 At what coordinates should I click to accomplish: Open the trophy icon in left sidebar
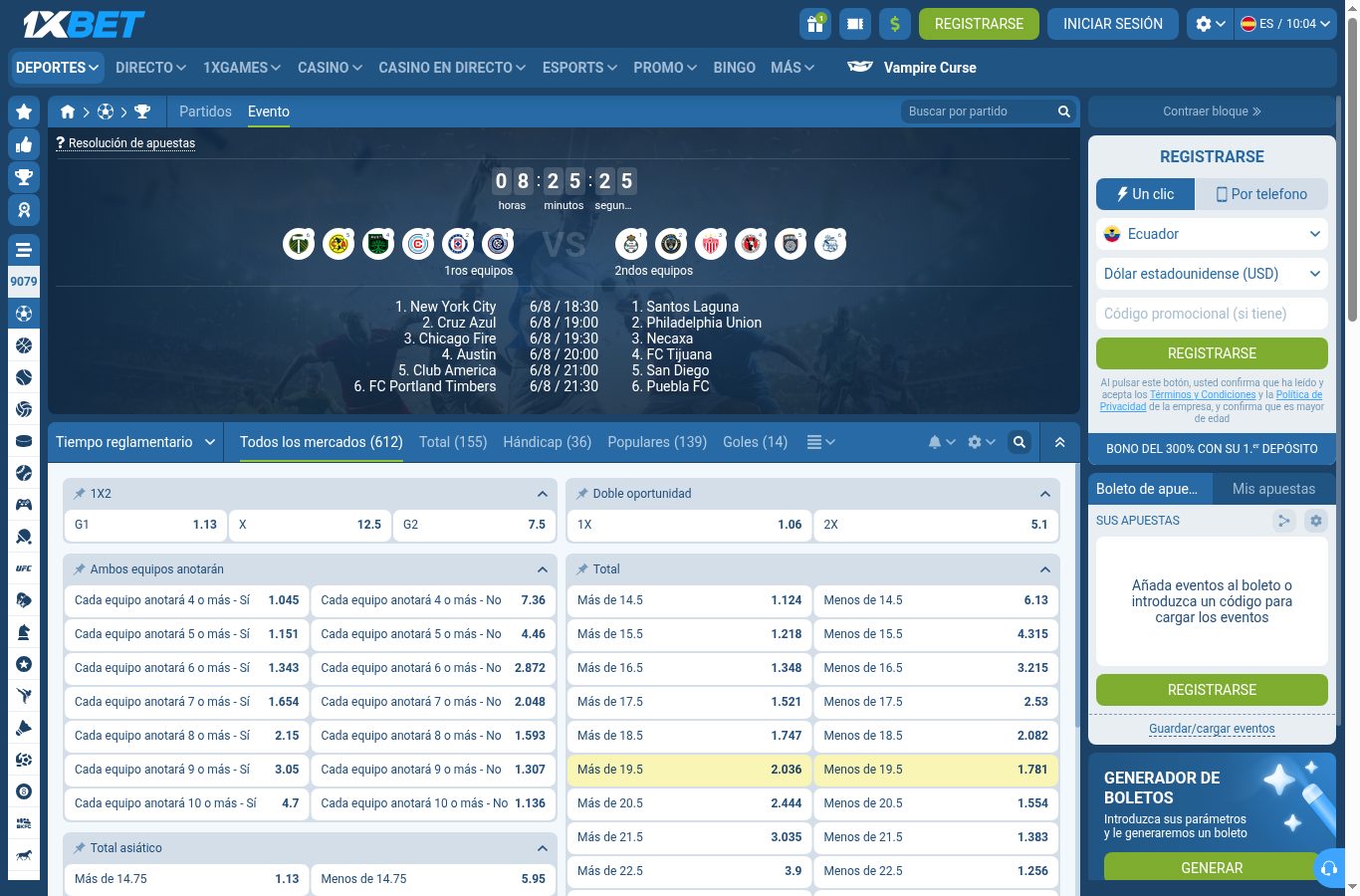point(24,177)
